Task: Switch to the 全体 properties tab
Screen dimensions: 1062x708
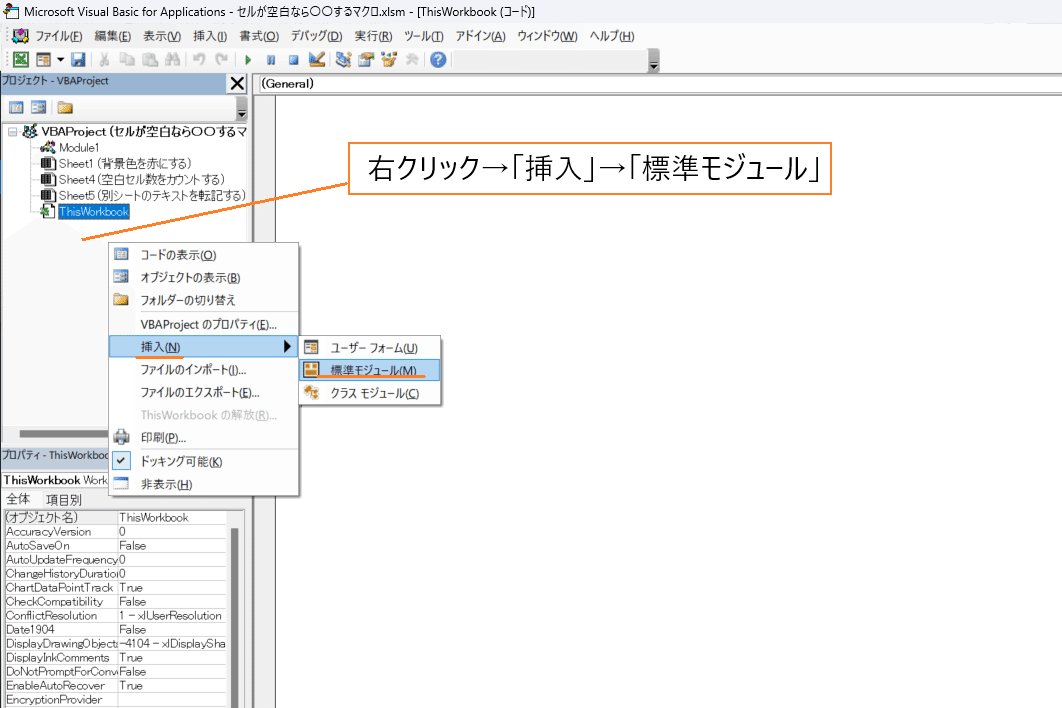Action: click(x=18, y=499)
